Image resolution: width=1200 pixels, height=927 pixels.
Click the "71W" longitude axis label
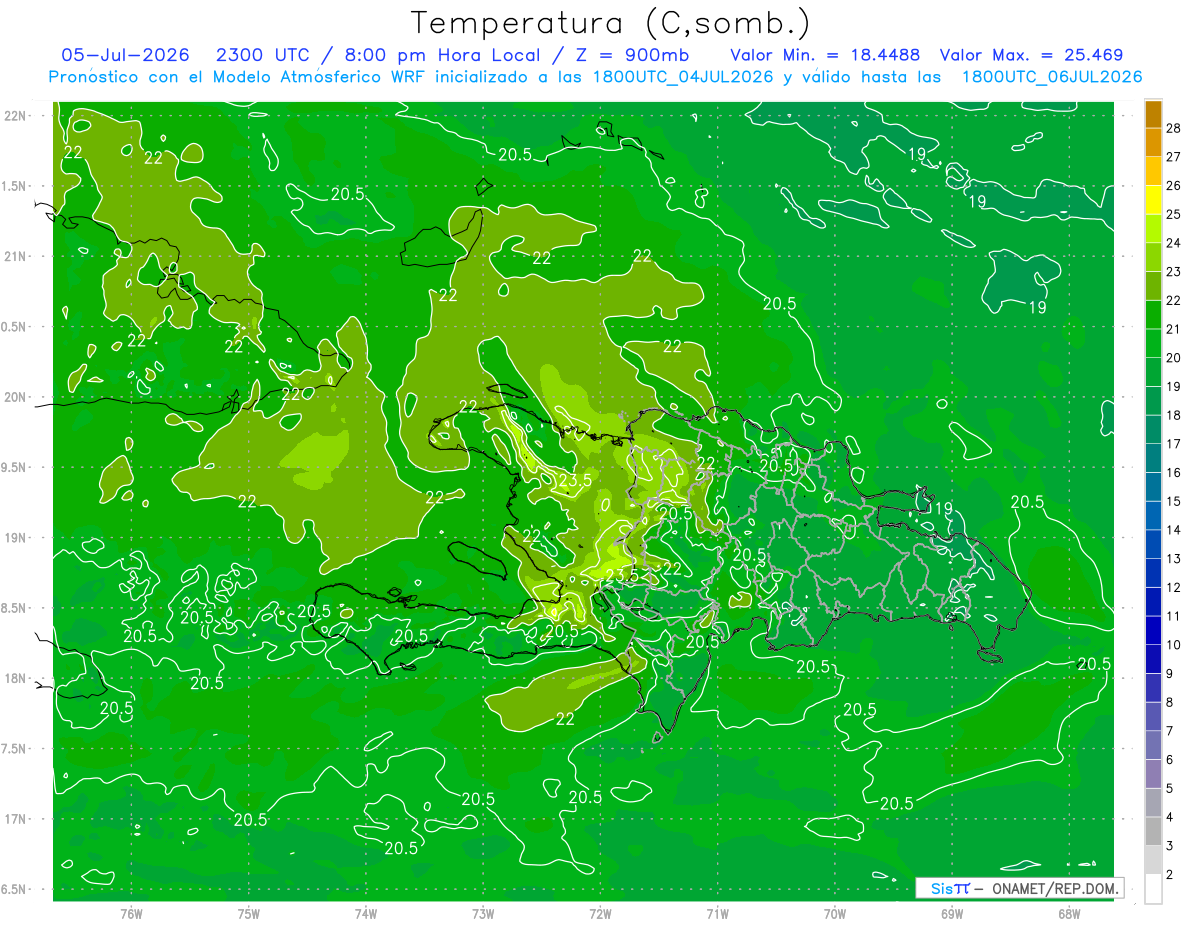717,914
